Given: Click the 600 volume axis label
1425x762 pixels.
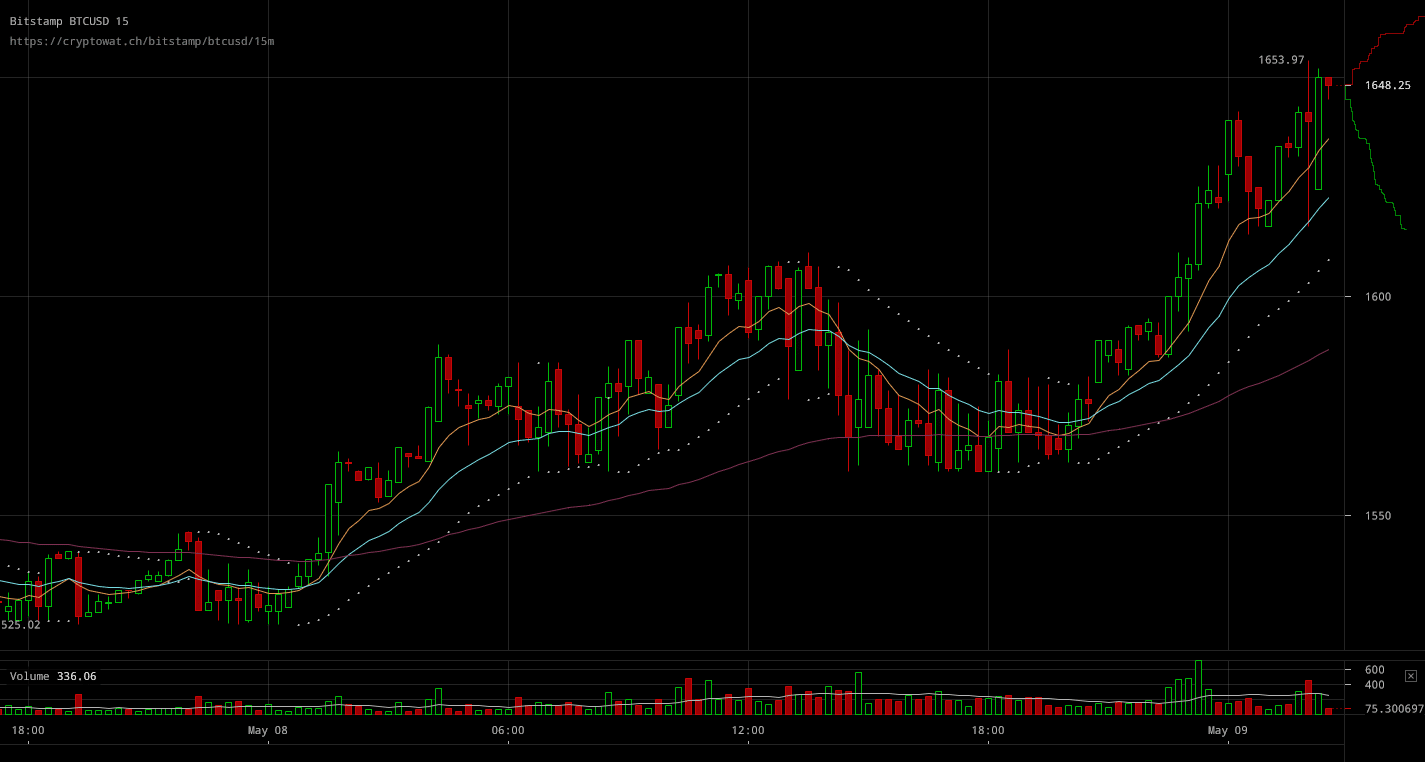Looking at the screenshot, I should click(x=1375, y=670).
